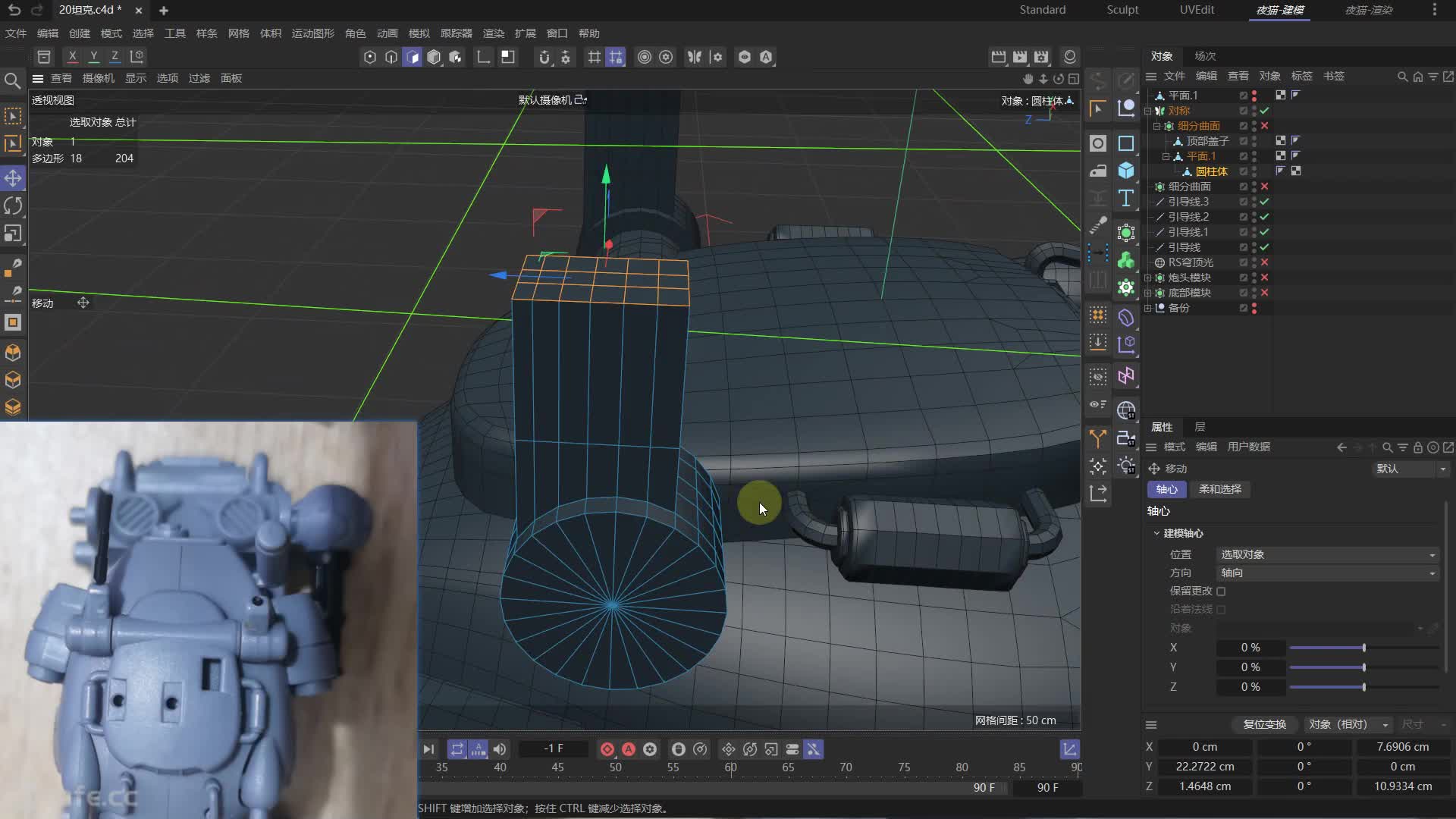Open the 默认 preset dropdown
The width and height of the screenshot is (1456, 819).
1411,469
